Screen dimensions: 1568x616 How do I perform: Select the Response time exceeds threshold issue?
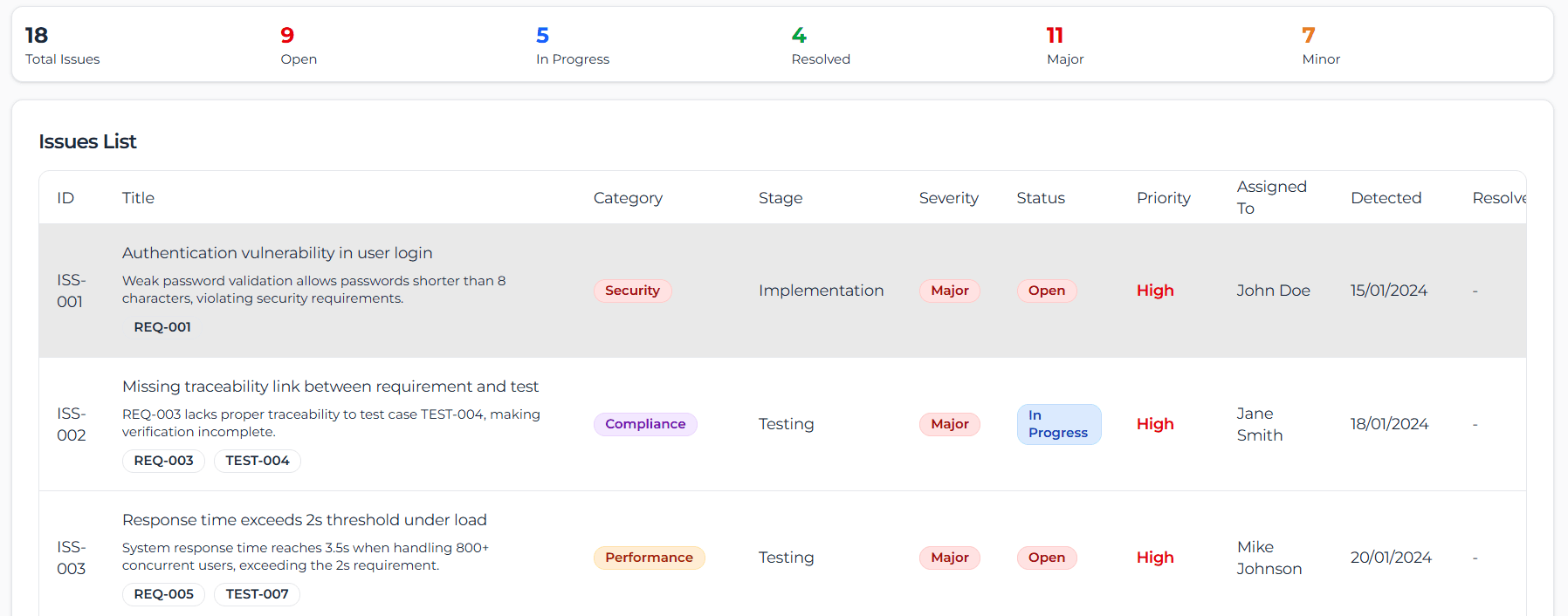304,520
